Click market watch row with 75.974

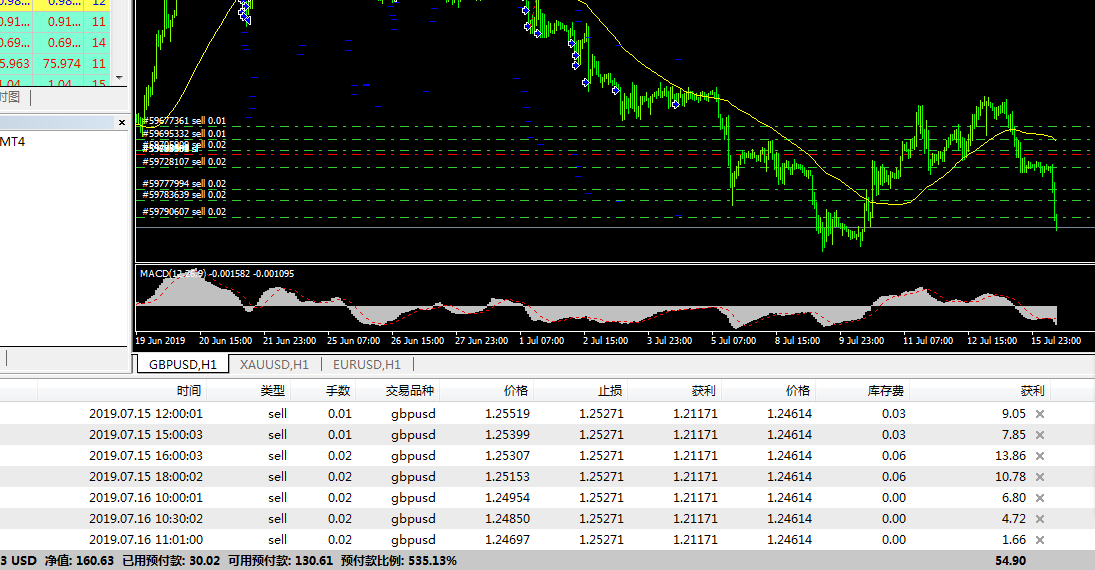tap(55, 64)
